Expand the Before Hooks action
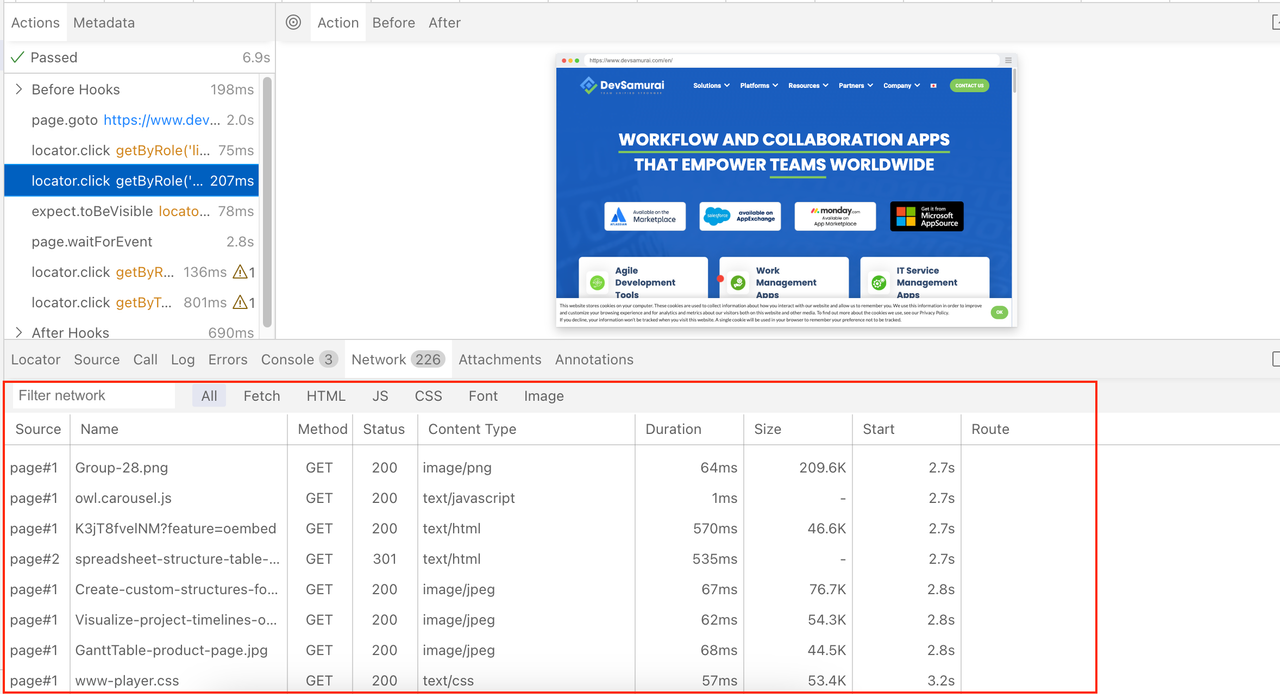 pos(19,89)
